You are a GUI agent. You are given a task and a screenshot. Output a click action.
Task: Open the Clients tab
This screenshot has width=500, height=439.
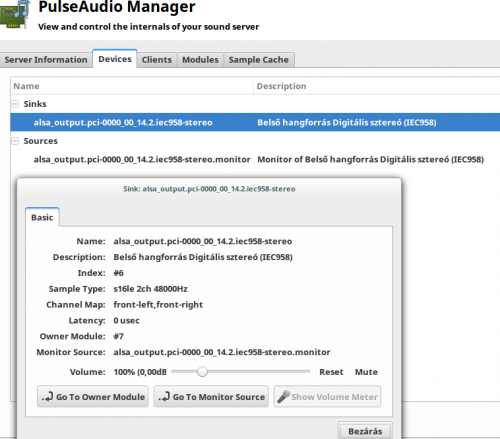(x=157, y=60)
